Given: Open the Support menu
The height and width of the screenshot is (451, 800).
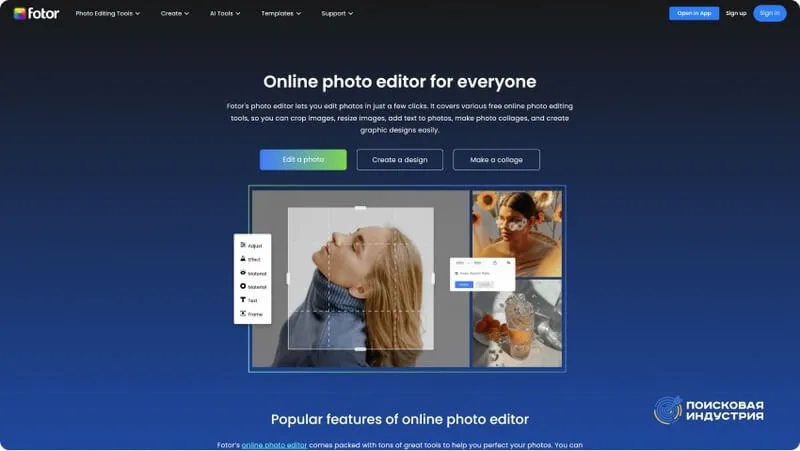Looking at the screenshot, I should (x=337, y=14).
